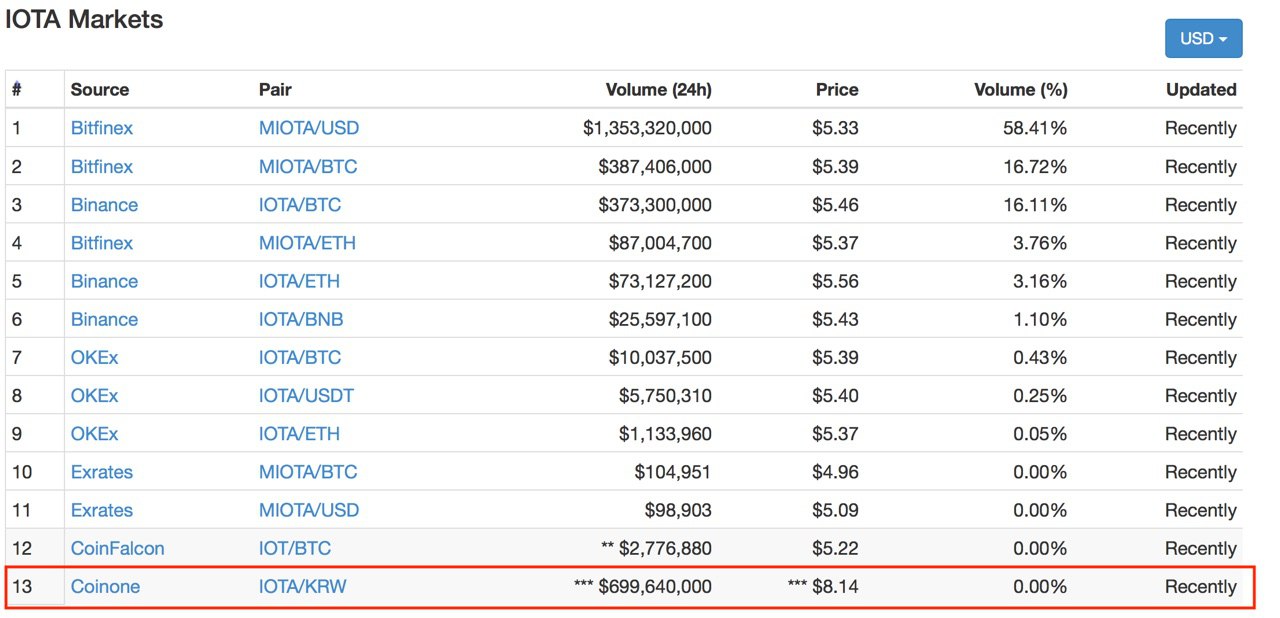Open Exrates link in row 11
Screen dimensions: 1280x618
point(101,510)
